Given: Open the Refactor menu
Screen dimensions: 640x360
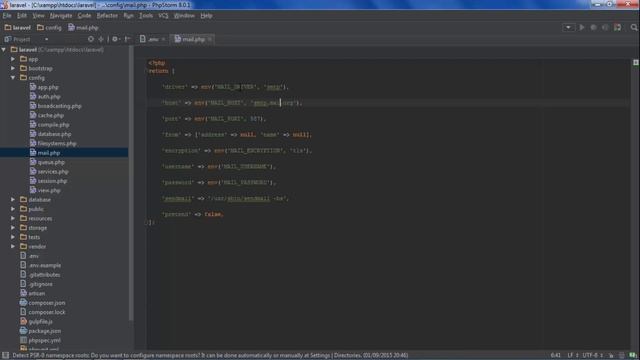Looking at the screenshot, I should (x=107, y=16).
